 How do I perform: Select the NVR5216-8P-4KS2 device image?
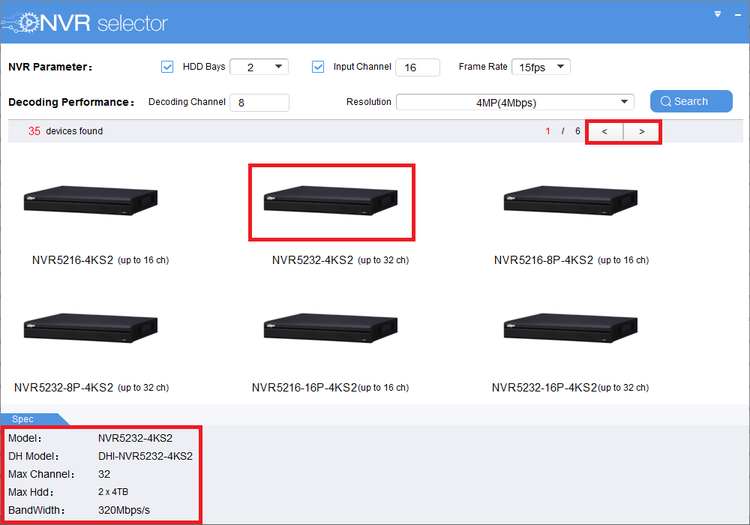pos(571,200)
